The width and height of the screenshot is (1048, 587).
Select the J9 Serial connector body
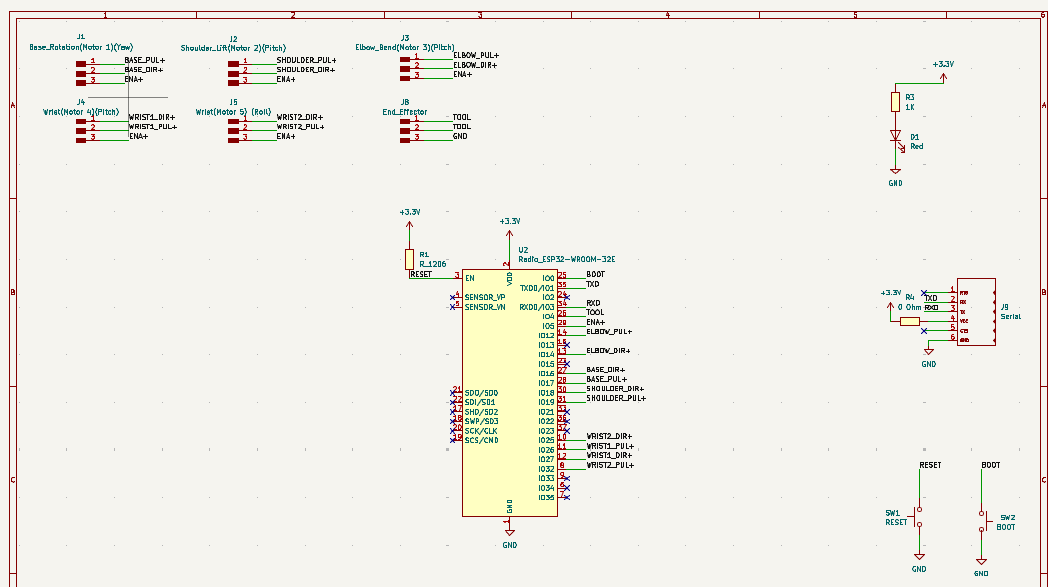[x=976, y=312]
